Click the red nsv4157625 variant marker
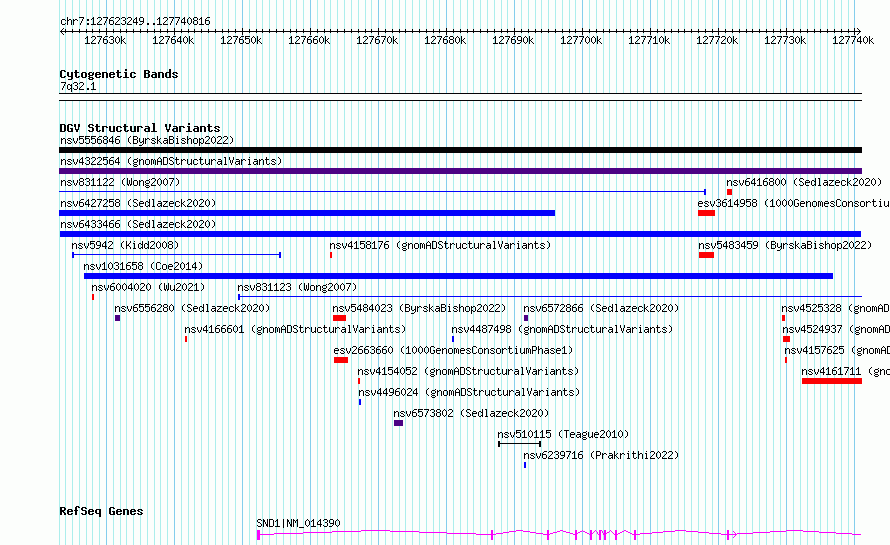 [786, 360]
